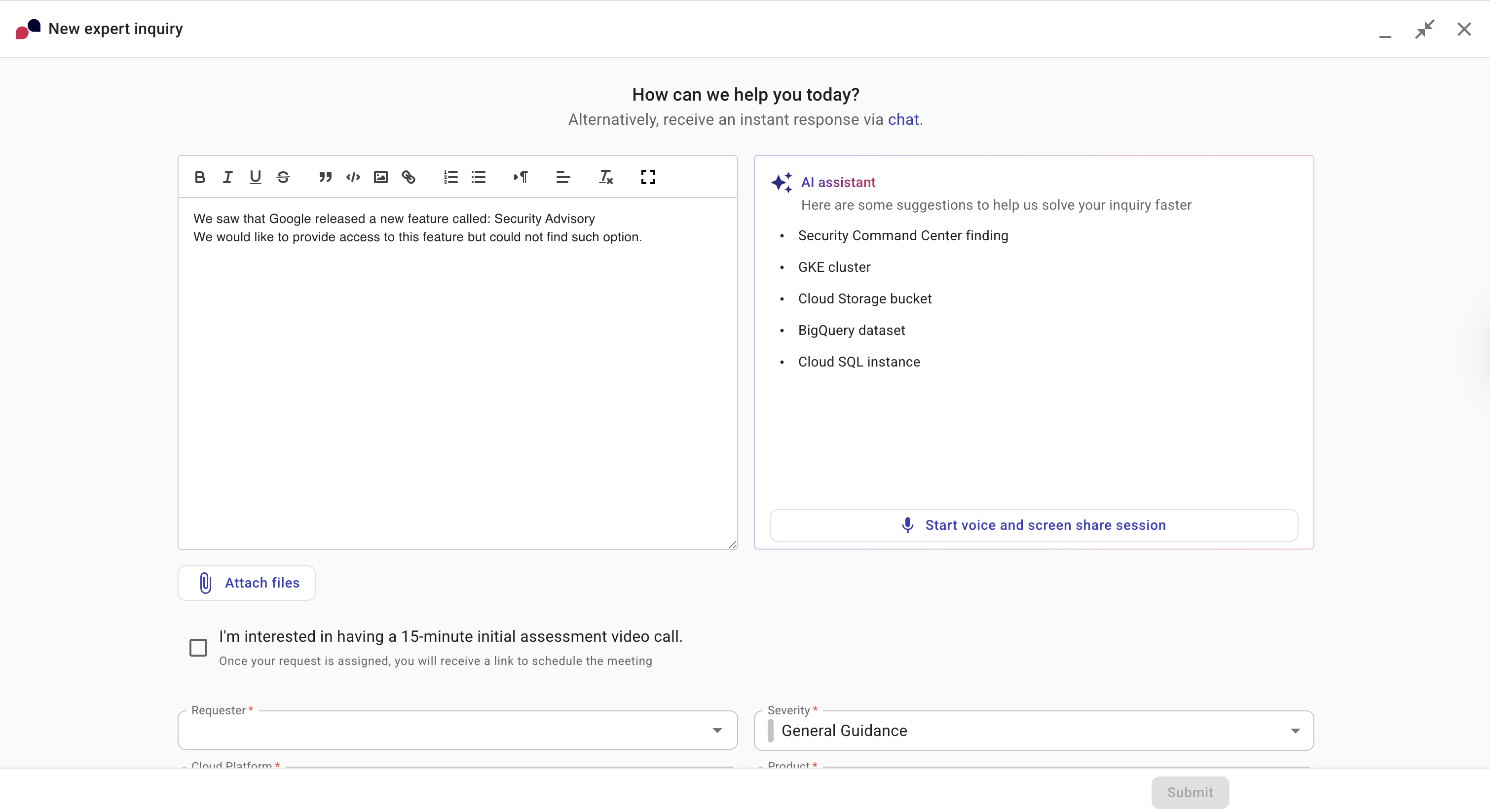The height and width of the screenshot is (812, 1490).
Task: Apply italic formatting
Action: [227, 177]
